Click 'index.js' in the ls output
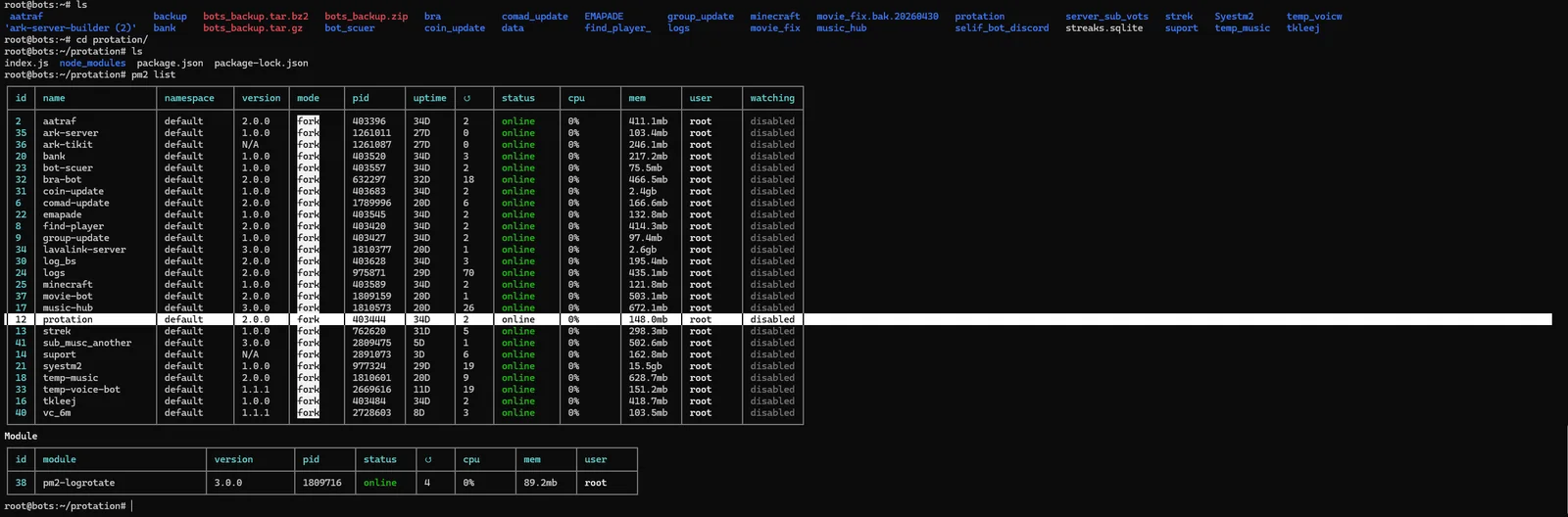Screen dimensions: 1568x517 tap(26, 64)
